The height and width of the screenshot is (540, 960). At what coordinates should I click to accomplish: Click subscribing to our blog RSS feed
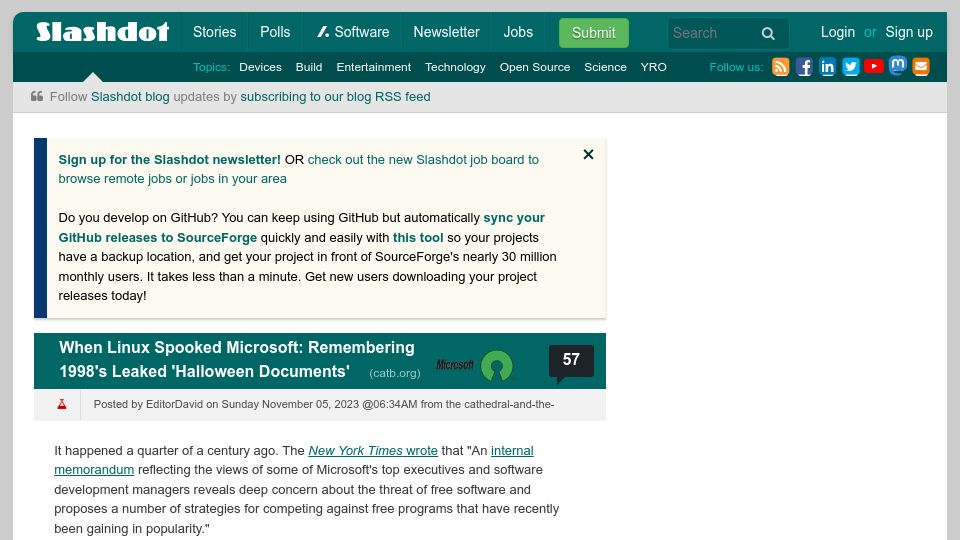[x=335, y=97]
